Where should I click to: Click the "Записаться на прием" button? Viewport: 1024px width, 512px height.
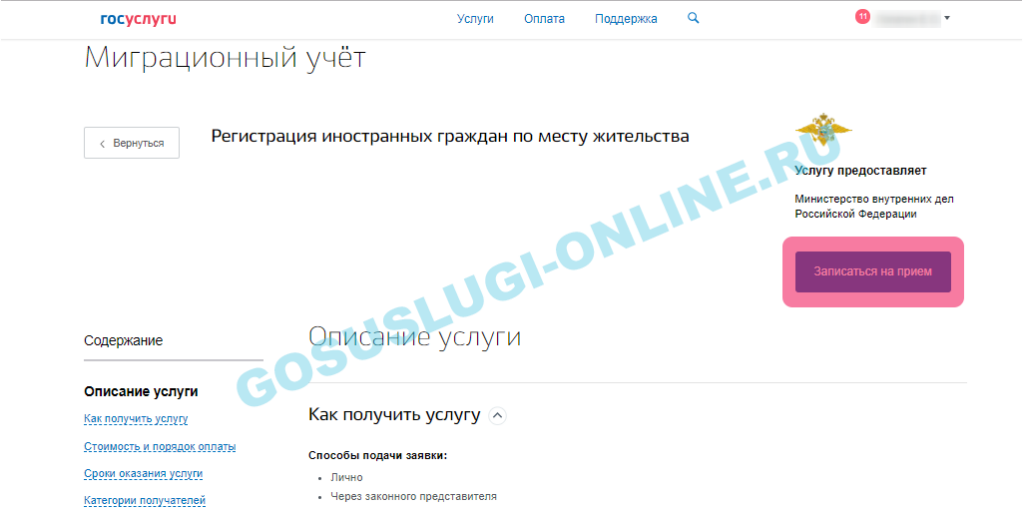coord(873,271)
